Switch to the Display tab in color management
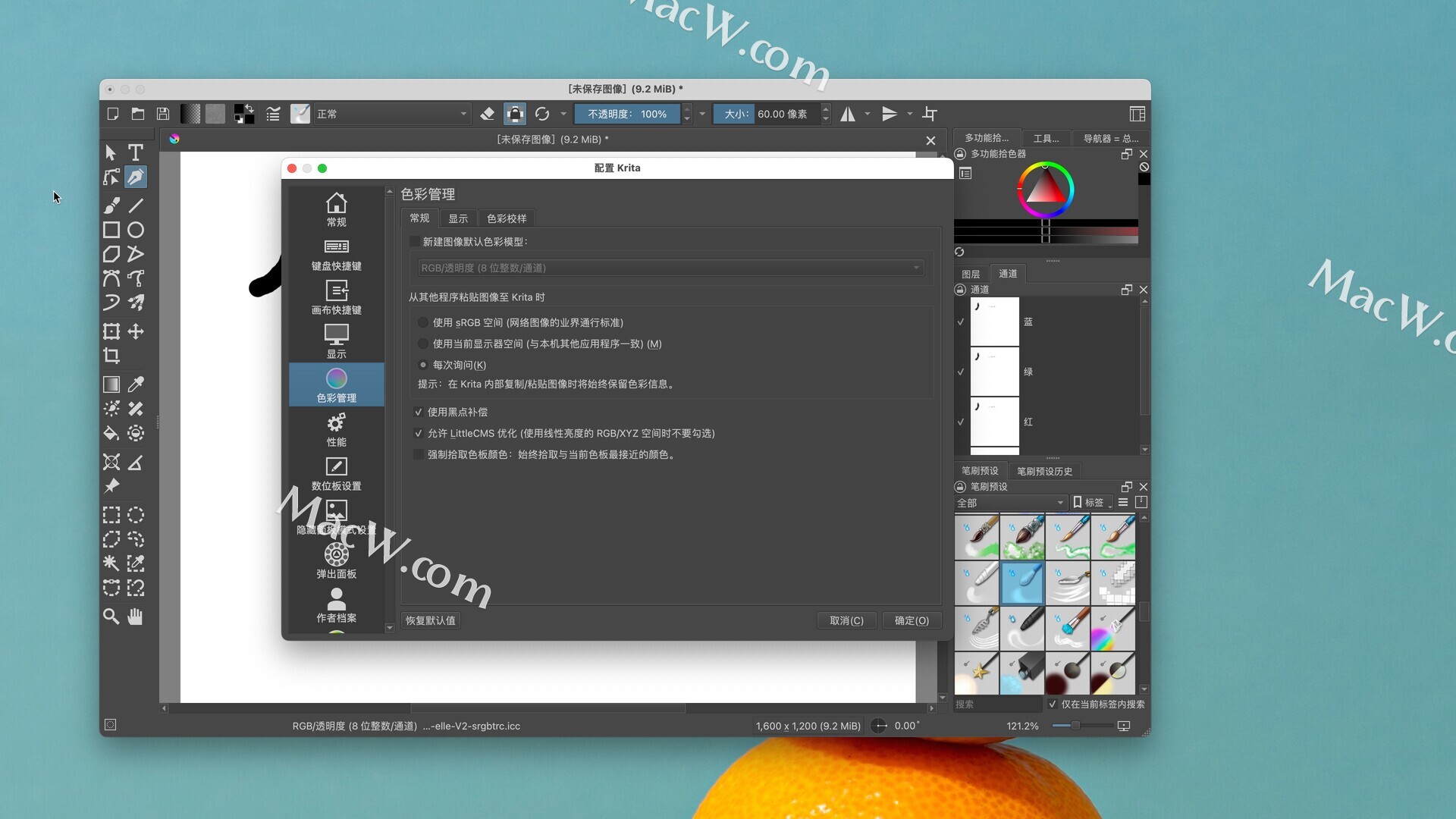The width and height of the screenshot is (1456, 819). click(458, 218)
